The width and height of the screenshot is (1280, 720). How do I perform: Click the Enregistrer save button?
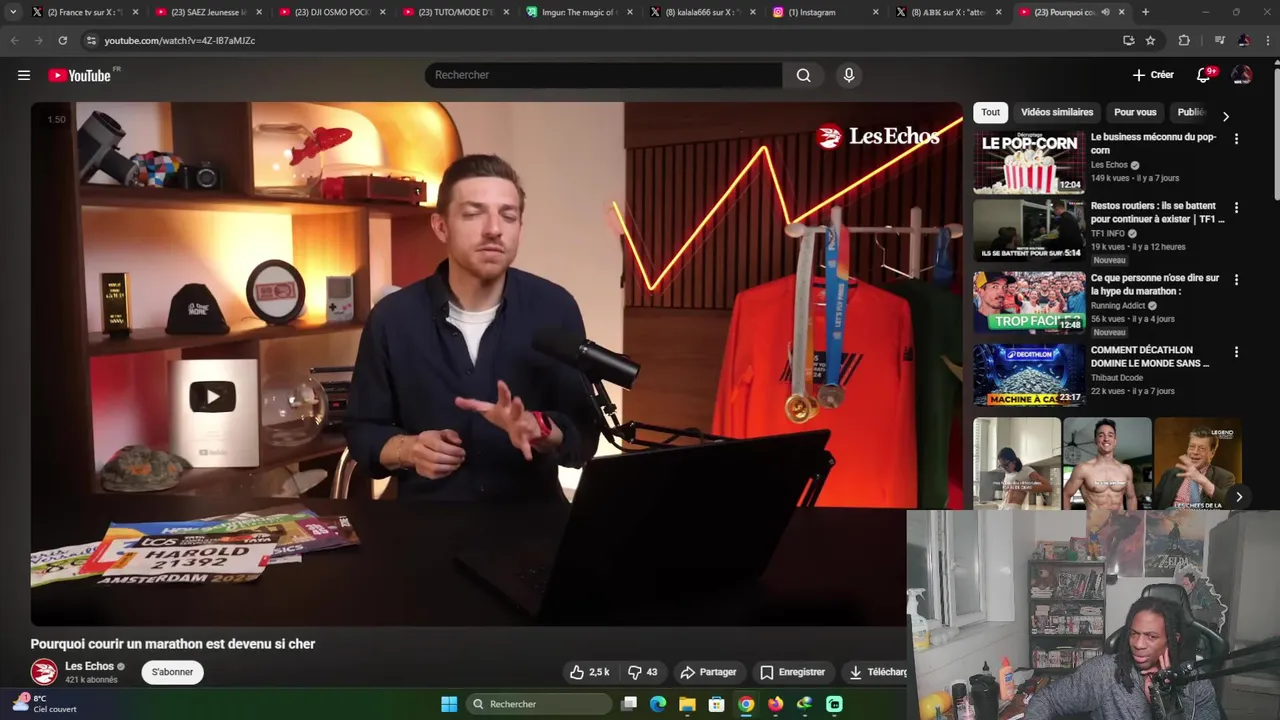click(792, 672)
